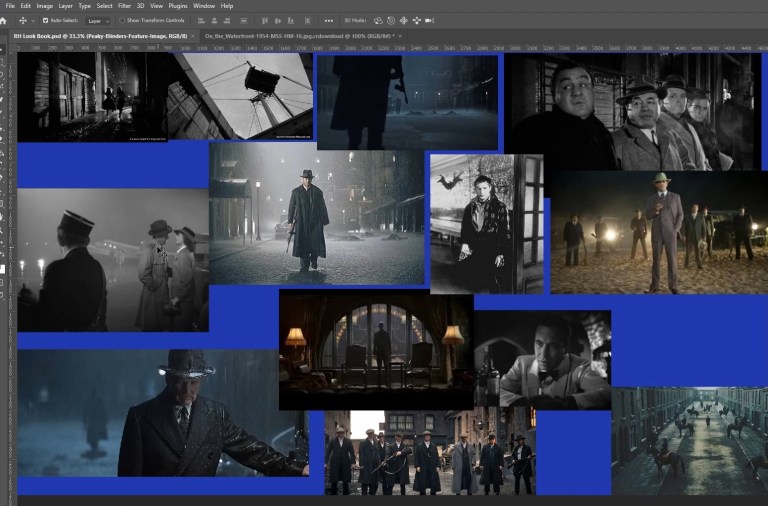This screenshot has height=506, width=768.
Task: Close the RH Look Book.psd tab
Action: point(191,35)
